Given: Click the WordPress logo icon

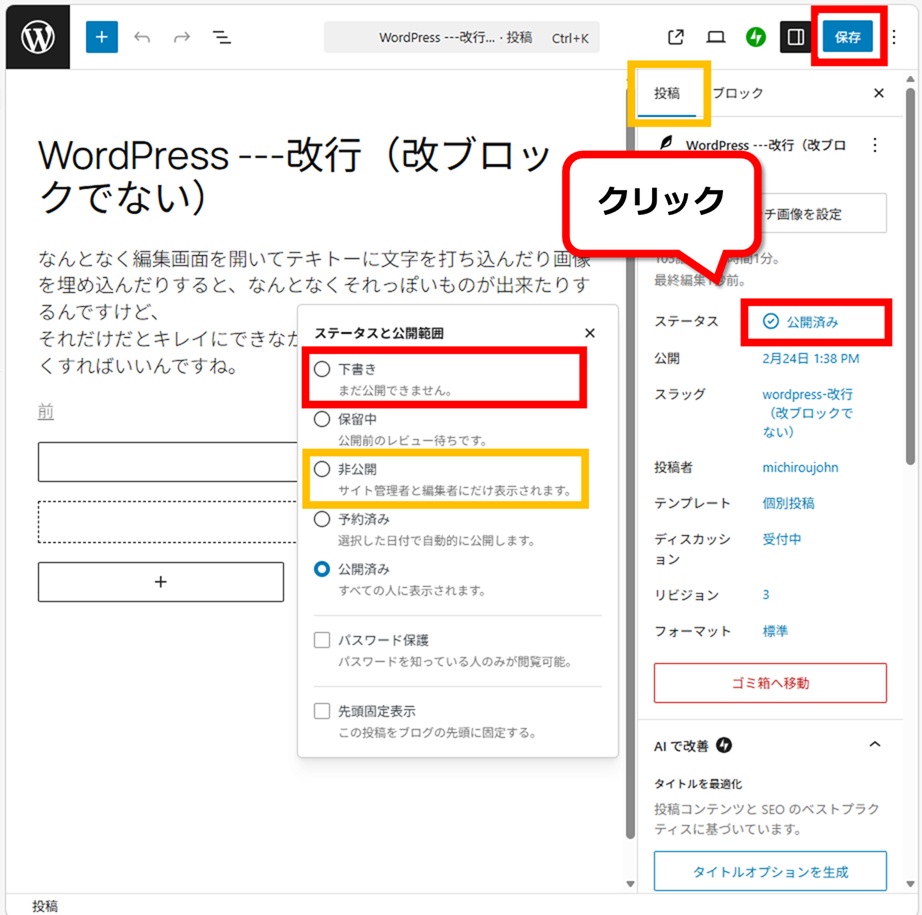Looking at the screenshot, I should tap(37, 37).
